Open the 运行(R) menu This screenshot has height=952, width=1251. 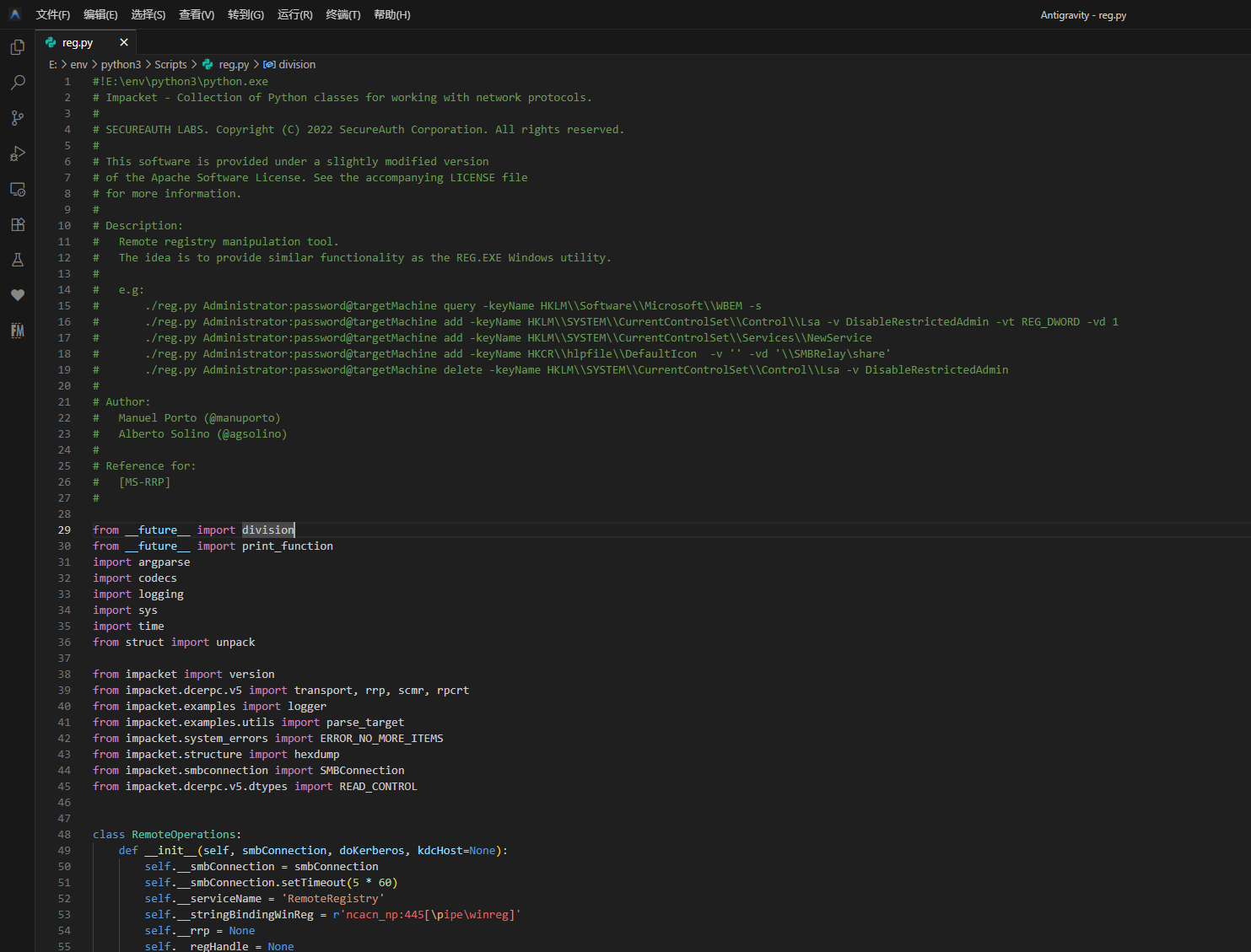294,14
